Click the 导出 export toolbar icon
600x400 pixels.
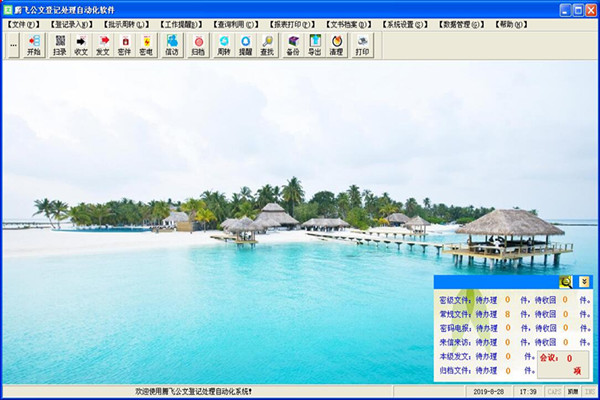pyautogui.click(x=315, y=45)
